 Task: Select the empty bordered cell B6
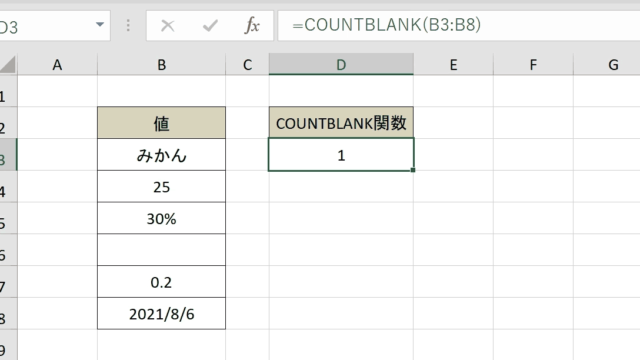click(x=162, y=250)
